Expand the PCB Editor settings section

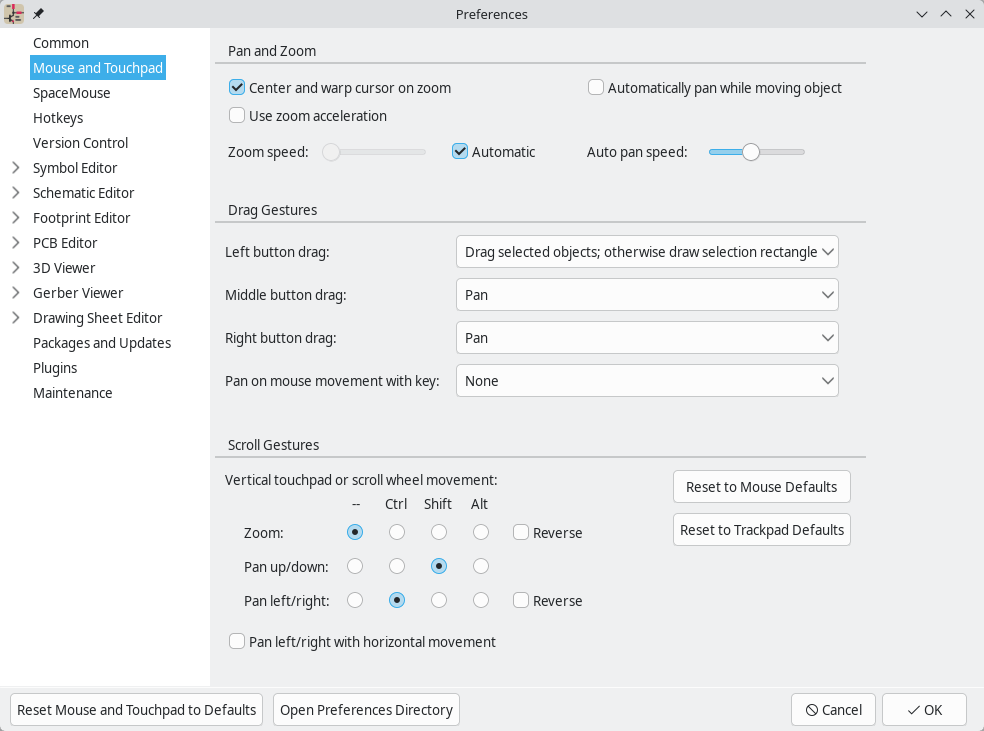point(16,242)
